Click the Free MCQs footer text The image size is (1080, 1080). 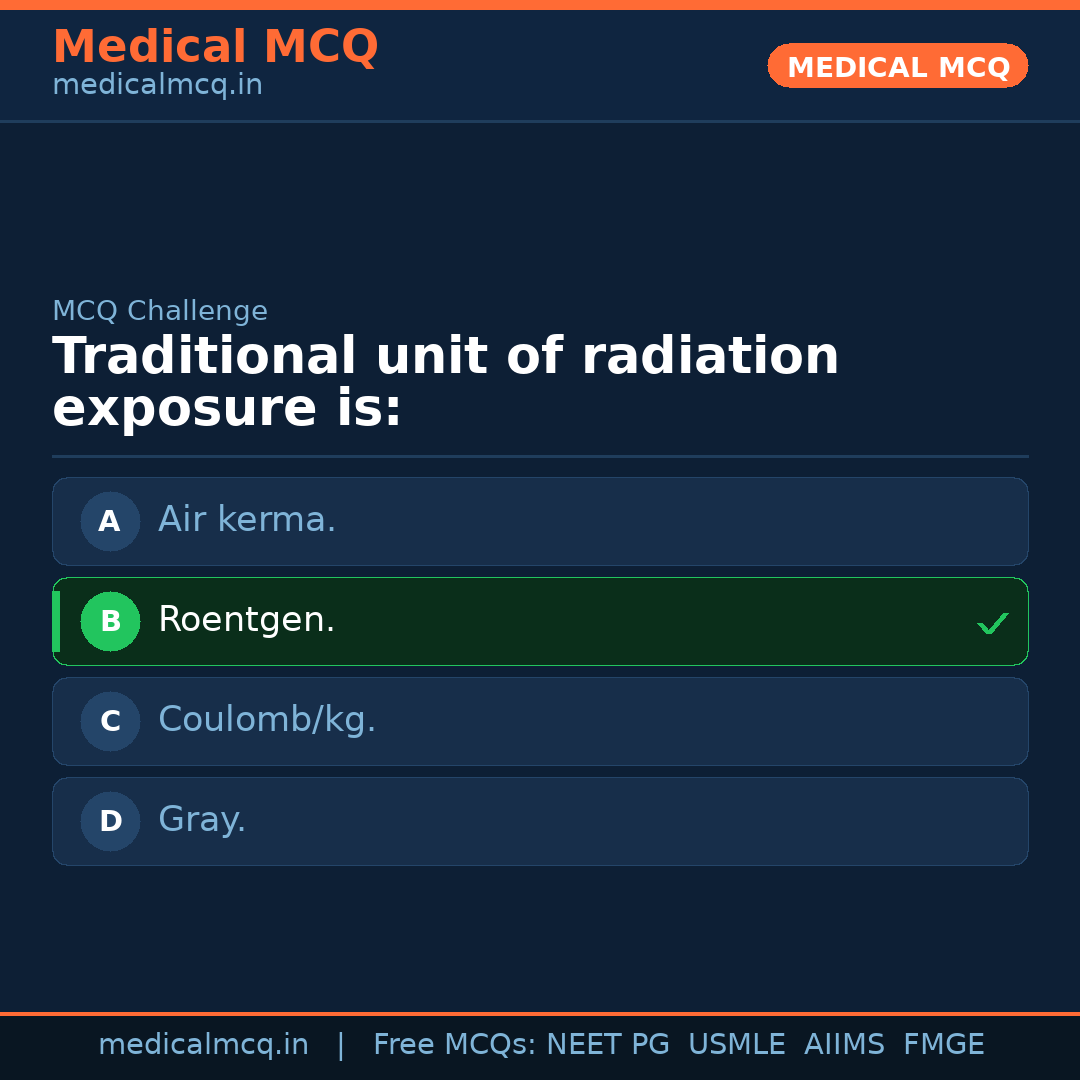tap(454, 1045)
